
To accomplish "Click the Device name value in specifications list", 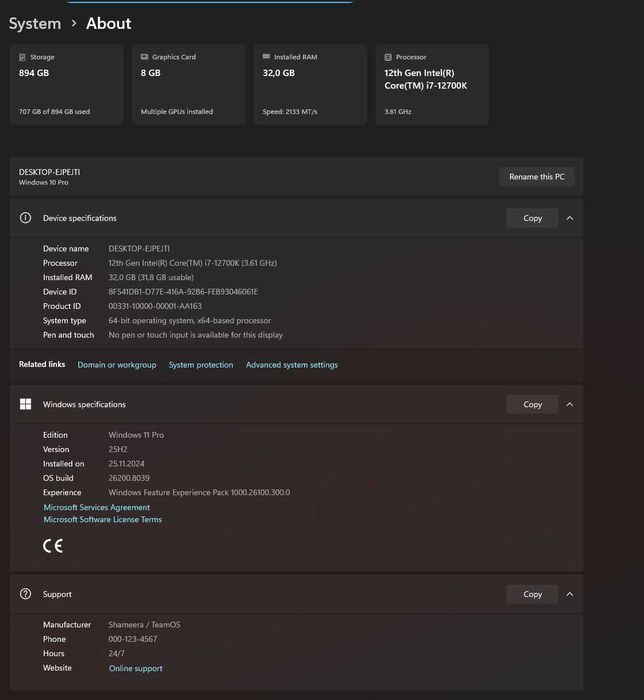I will [x=139, y=248].
